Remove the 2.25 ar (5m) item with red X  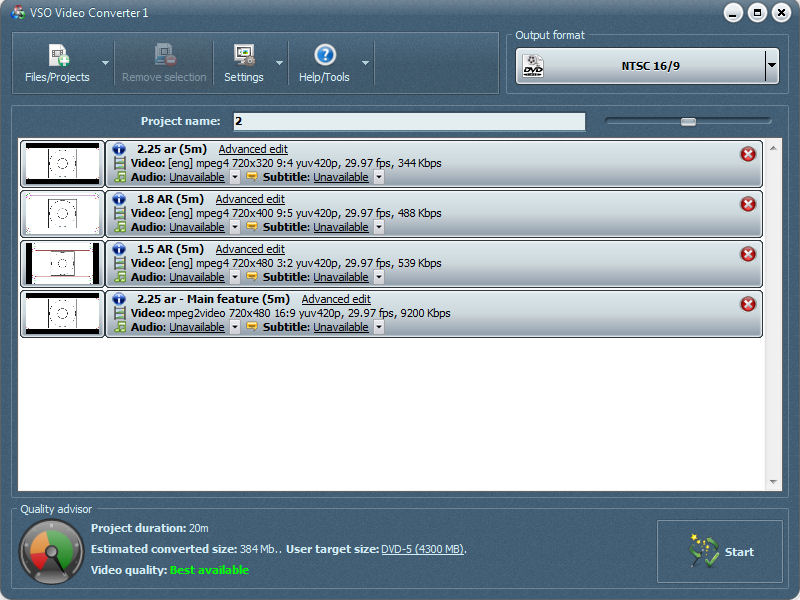[748, 154]
